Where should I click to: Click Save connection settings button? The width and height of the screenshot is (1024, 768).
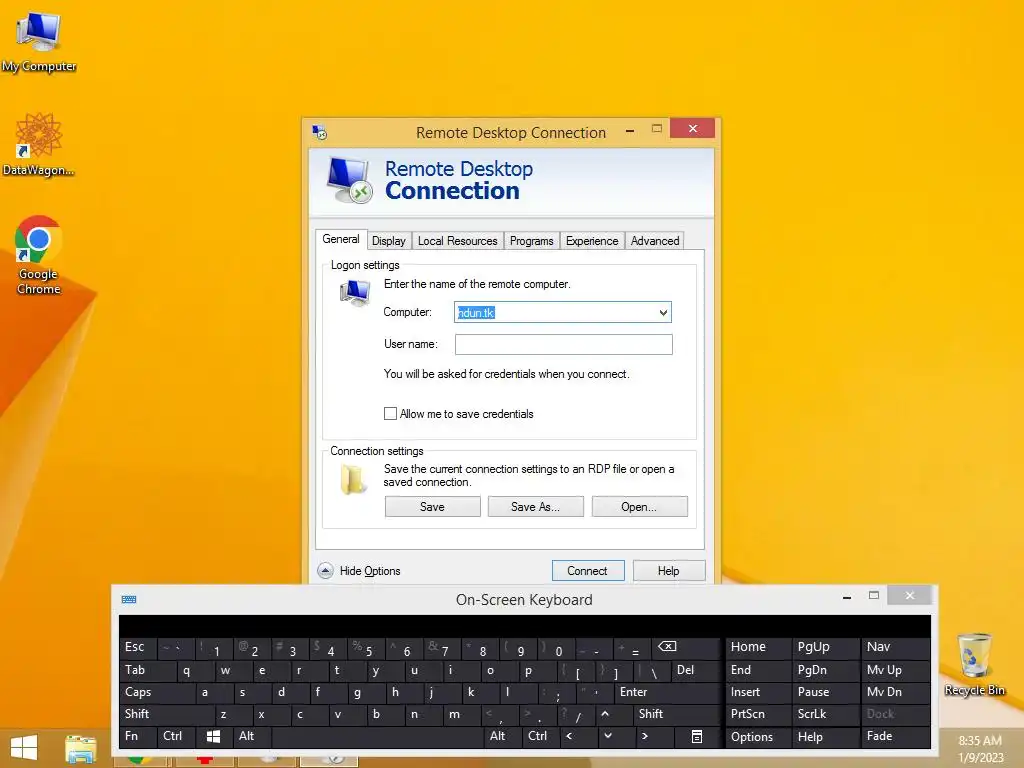tap(432, 507)
